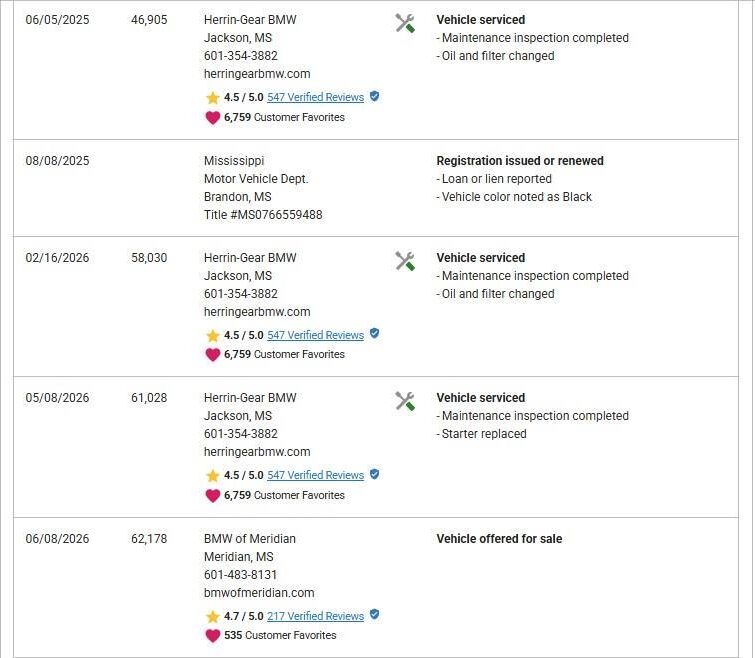Open 547 Verified Reviews link in 05/08/2026 entry
This screenshot has height=658, width=755.
click(x=315, y=475)
